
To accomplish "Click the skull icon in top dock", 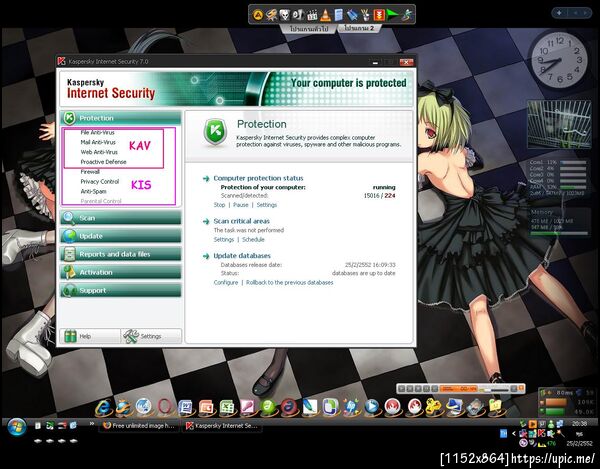I will (285, 15).
